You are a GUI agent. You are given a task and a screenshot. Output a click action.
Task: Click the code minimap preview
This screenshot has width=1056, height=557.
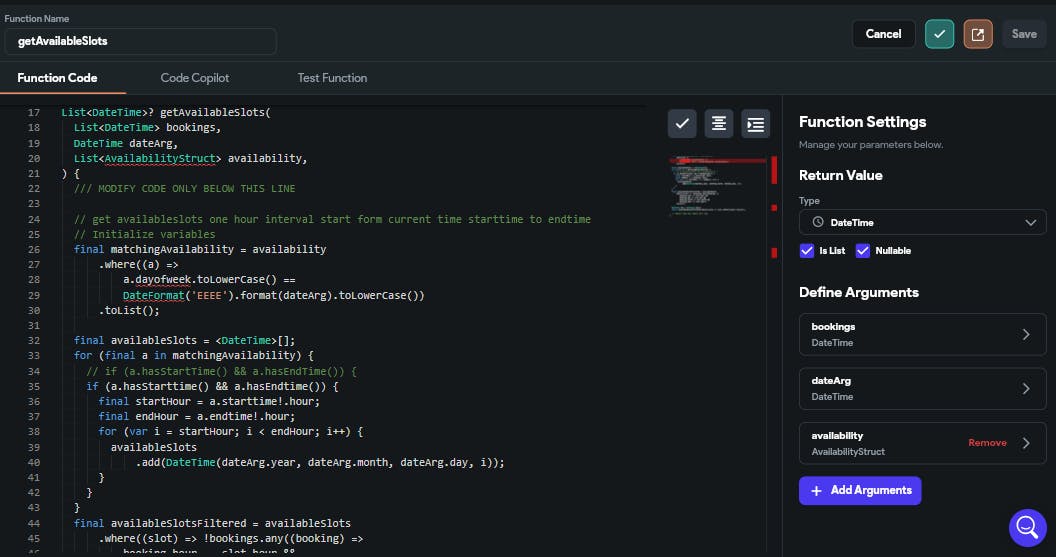tap(717, 185)
